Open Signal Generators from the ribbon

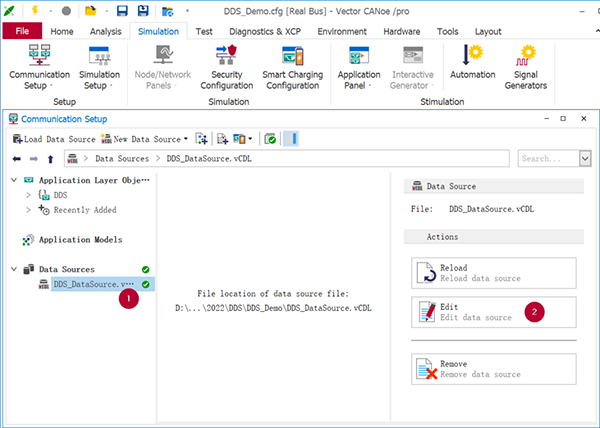point(526,67)
